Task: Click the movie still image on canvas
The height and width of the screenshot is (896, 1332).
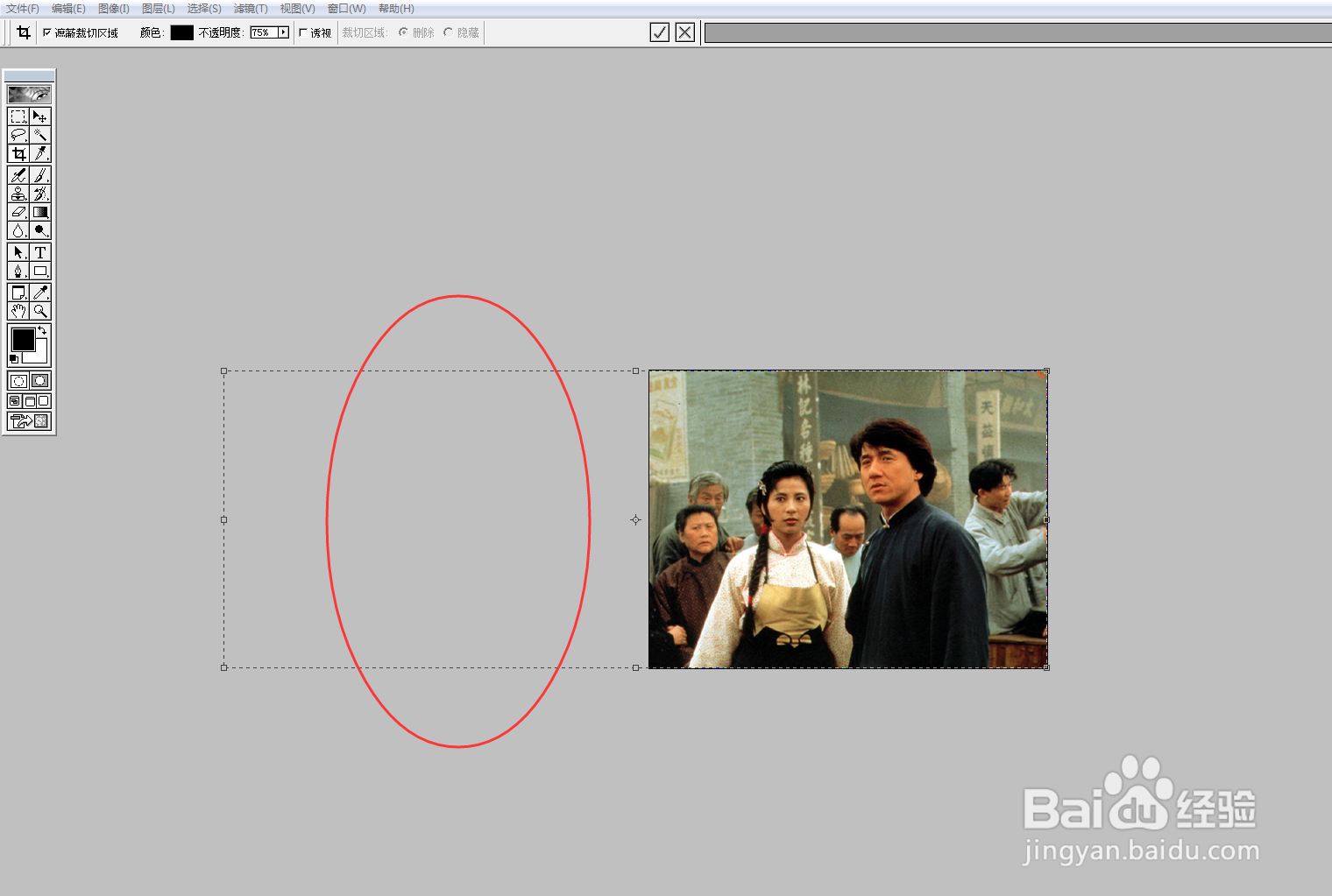Action: click(x=847, y=519)
